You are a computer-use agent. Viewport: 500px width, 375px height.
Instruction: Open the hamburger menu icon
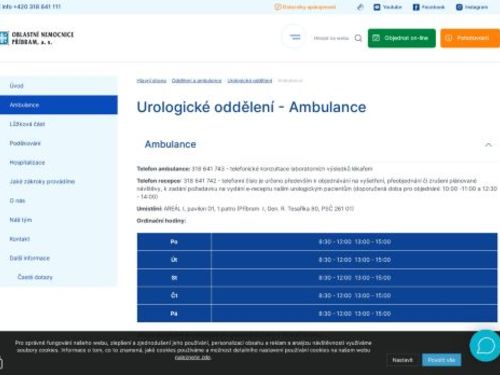pyautogui.click(x=295, y=37)
